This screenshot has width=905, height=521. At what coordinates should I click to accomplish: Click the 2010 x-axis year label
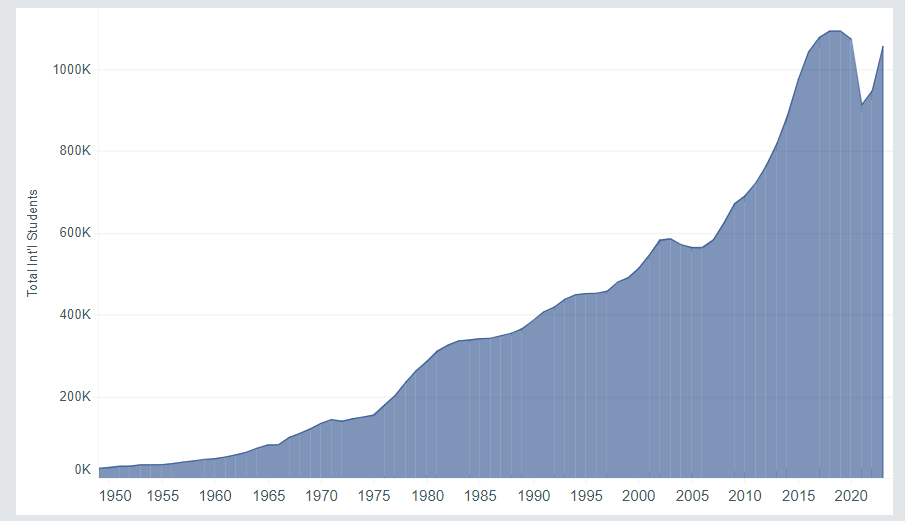tap(744, 496)
